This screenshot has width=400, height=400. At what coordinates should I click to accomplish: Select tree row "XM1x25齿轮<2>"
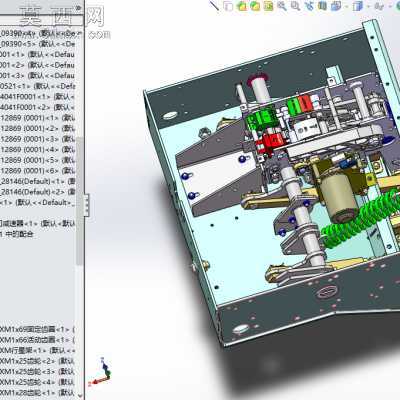point(37,361)
